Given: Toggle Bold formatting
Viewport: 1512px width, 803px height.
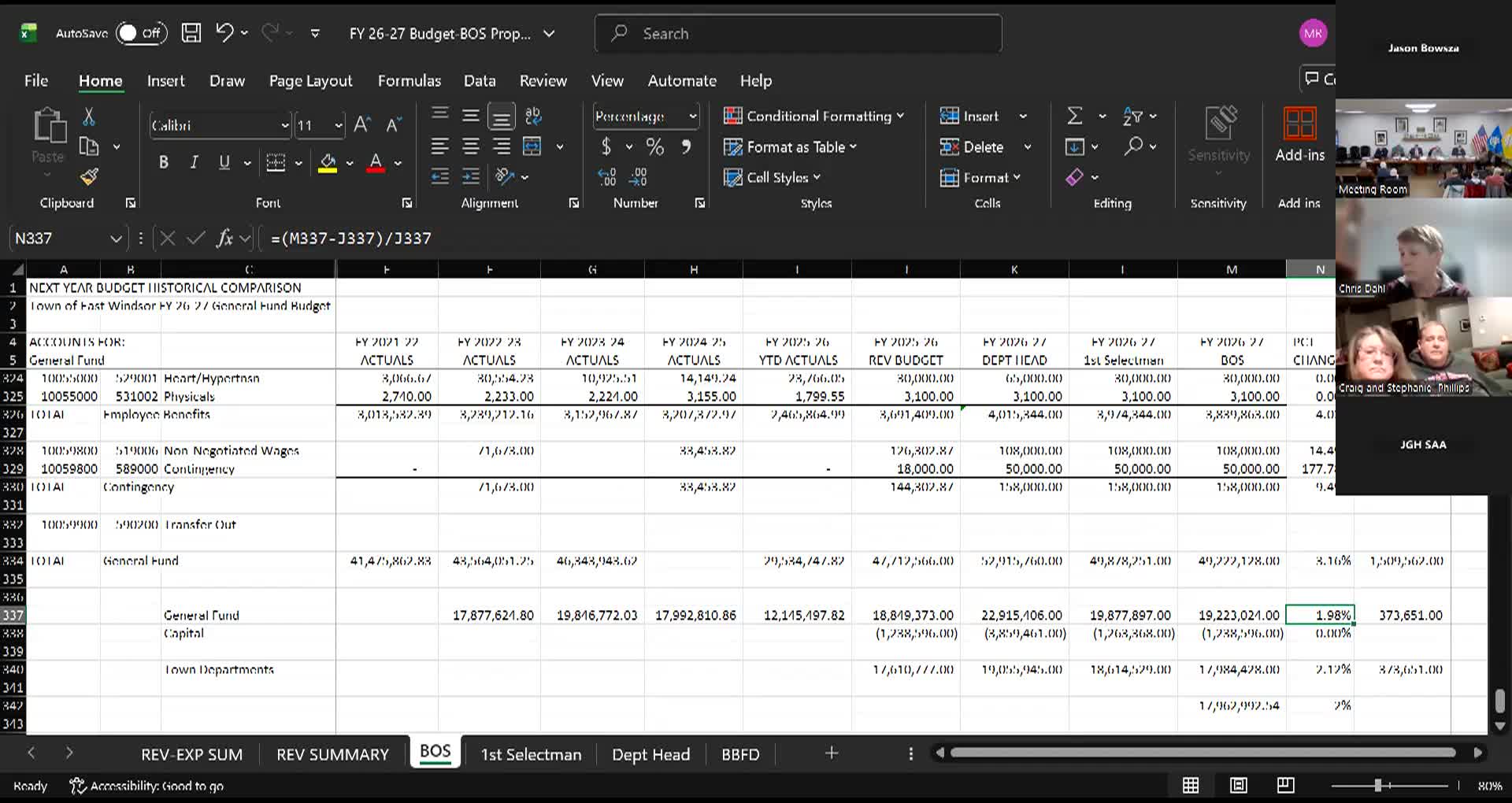Looking at the screenshot, I should coord(164,162).
